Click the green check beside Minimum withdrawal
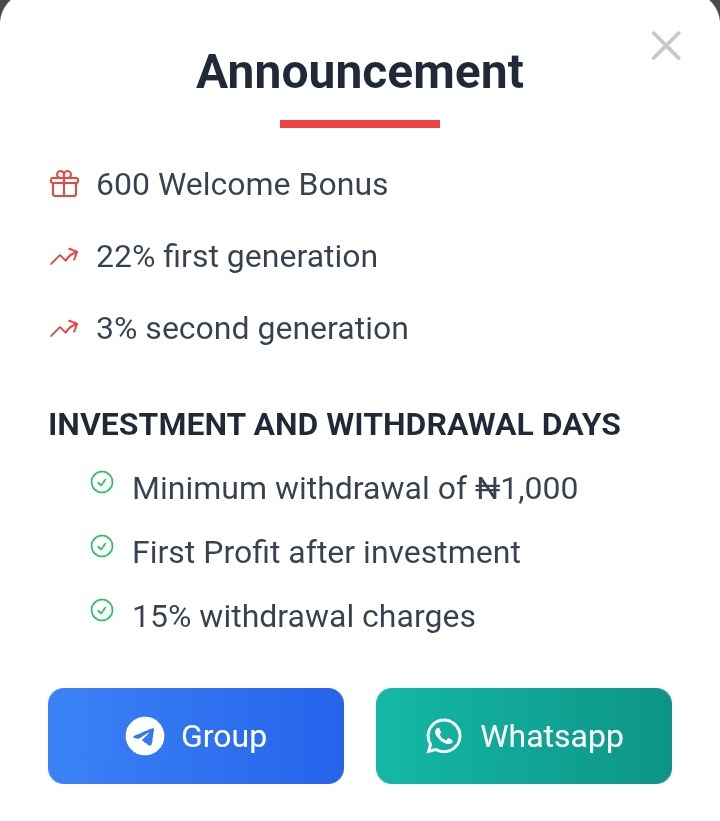The height and width of the screenshot is (821, 720). (x=102, y=482)
